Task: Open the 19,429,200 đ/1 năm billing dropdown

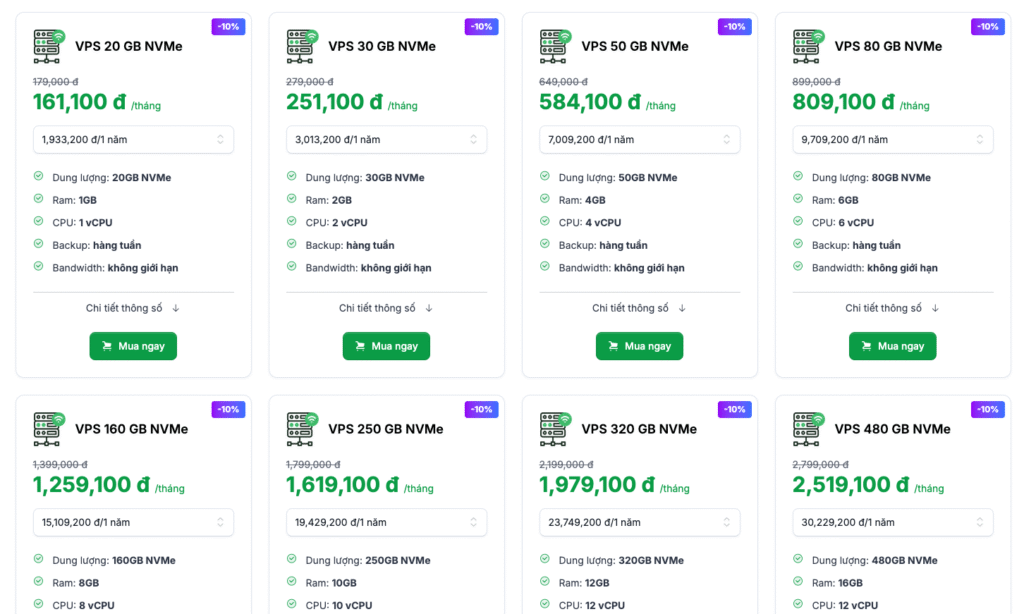Action: point(386,522)
